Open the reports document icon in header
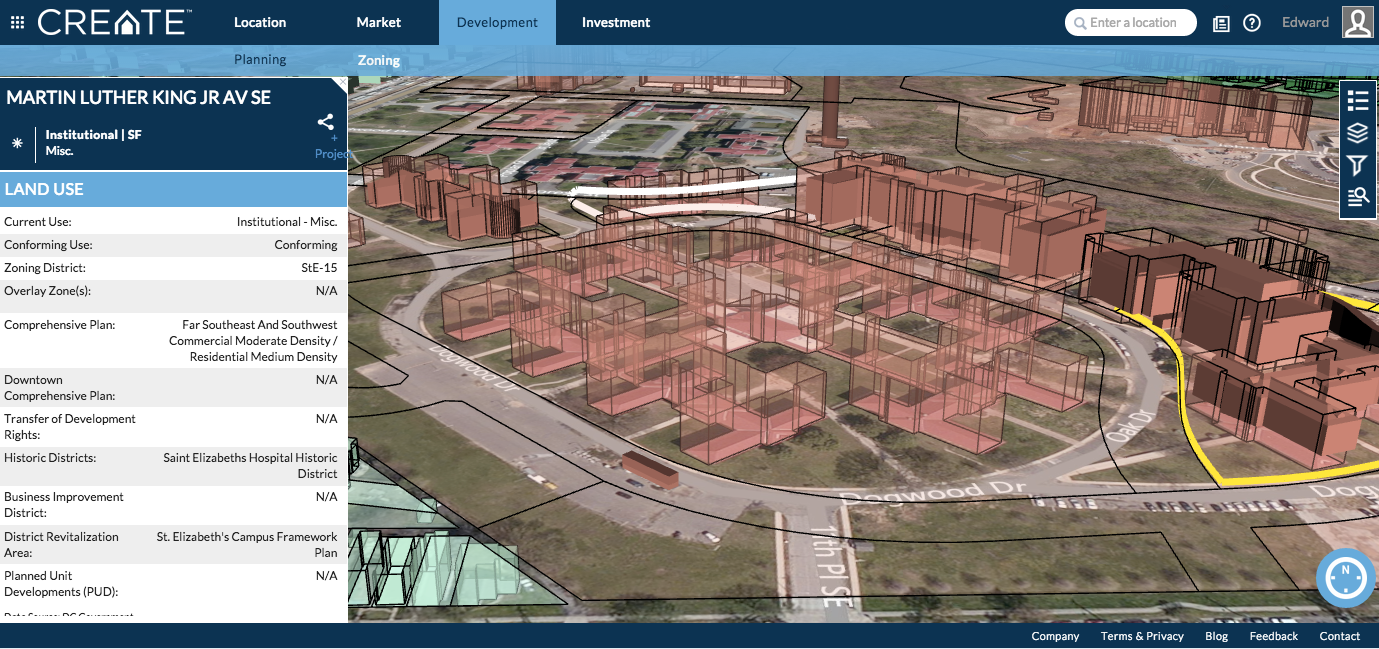Viewport: 1379px width, 649px height. click(x=1221, y=23)
